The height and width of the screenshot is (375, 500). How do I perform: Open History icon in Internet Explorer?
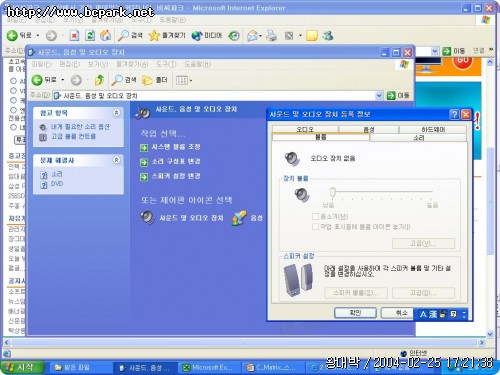234,35
